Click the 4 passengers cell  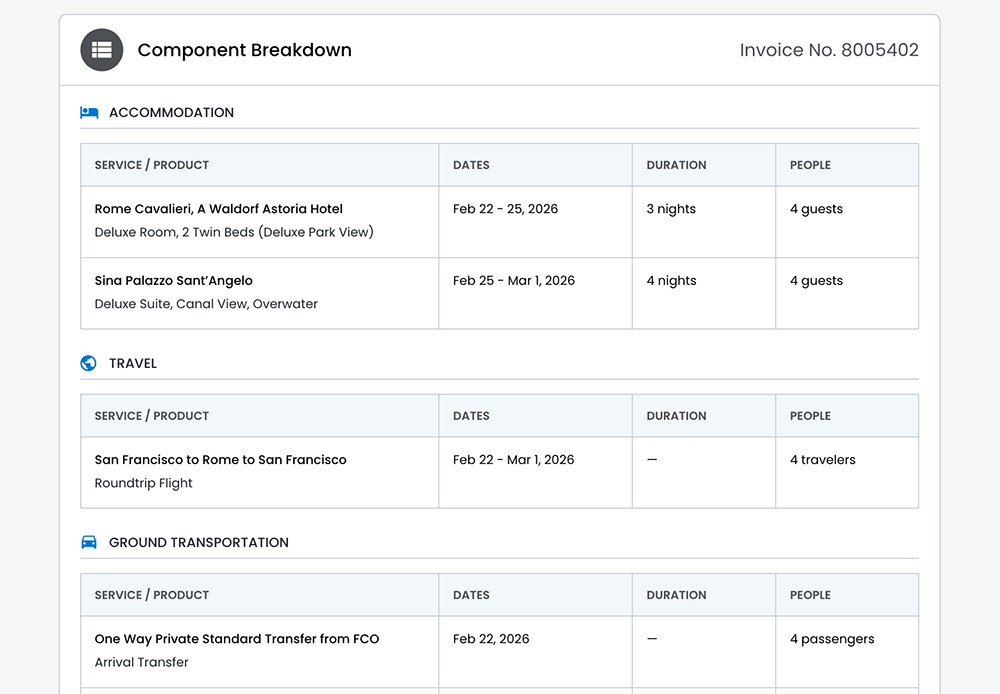click(831, 639)
